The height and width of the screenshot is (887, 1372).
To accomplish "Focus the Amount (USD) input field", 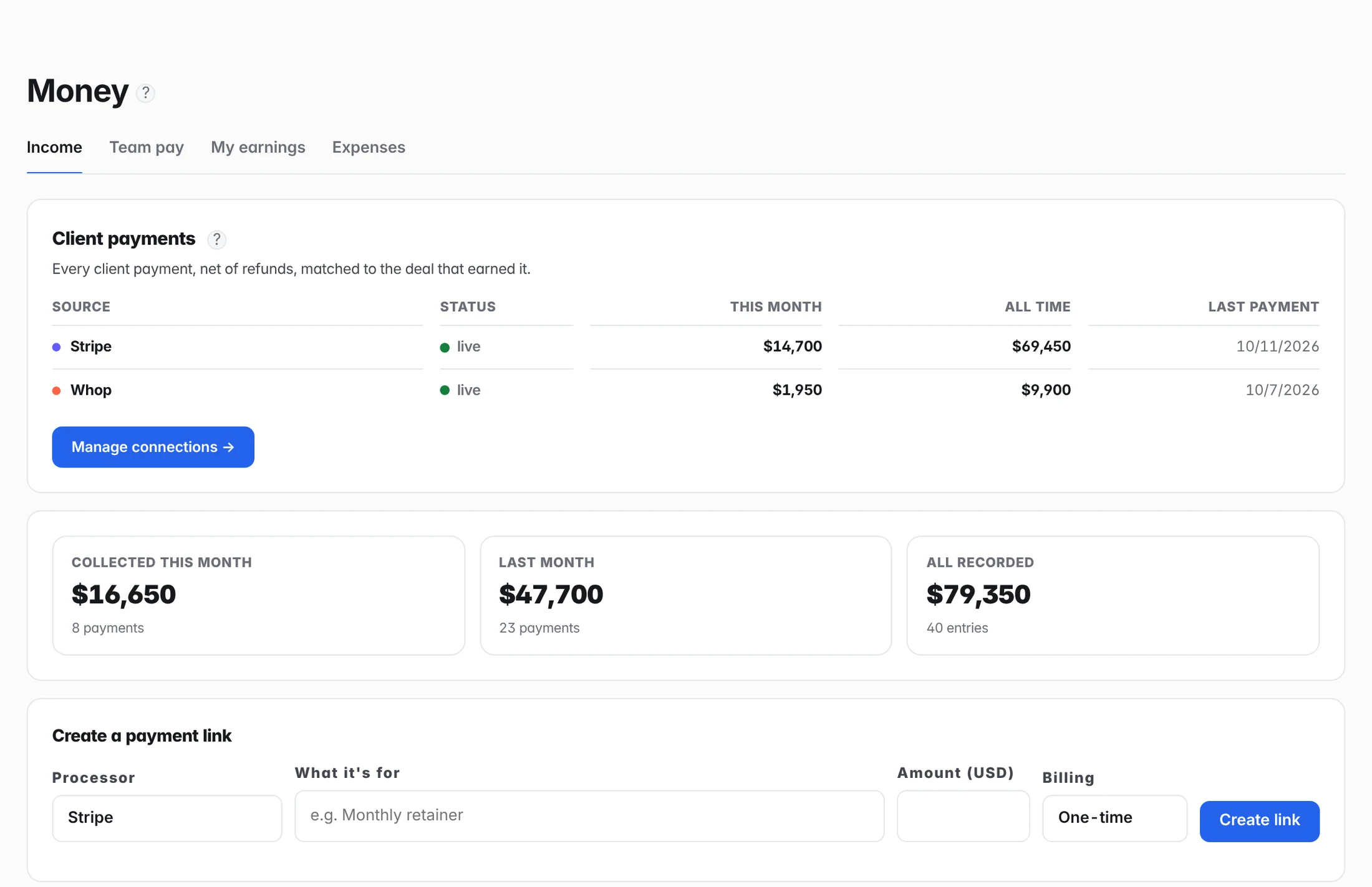I will [964, 816].
